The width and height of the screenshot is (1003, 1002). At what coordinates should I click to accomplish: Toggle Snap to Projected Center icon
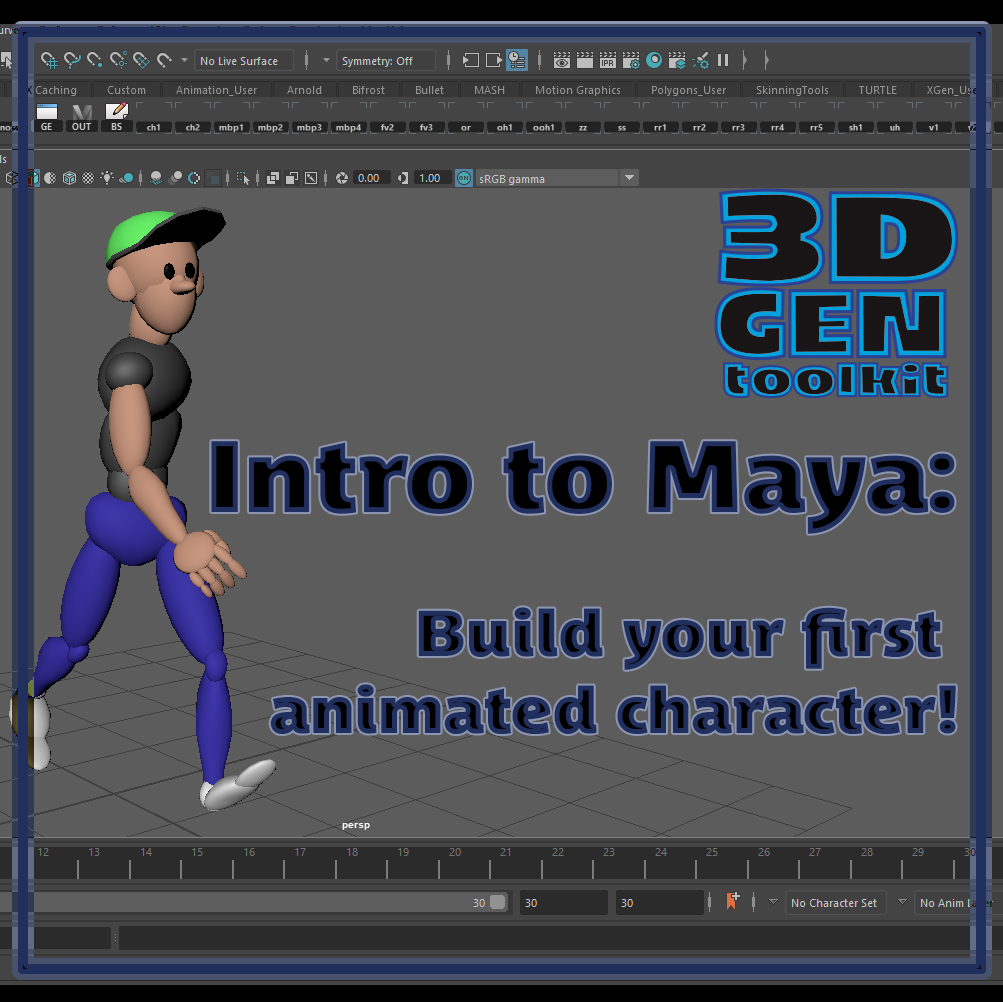click(118, 60)
